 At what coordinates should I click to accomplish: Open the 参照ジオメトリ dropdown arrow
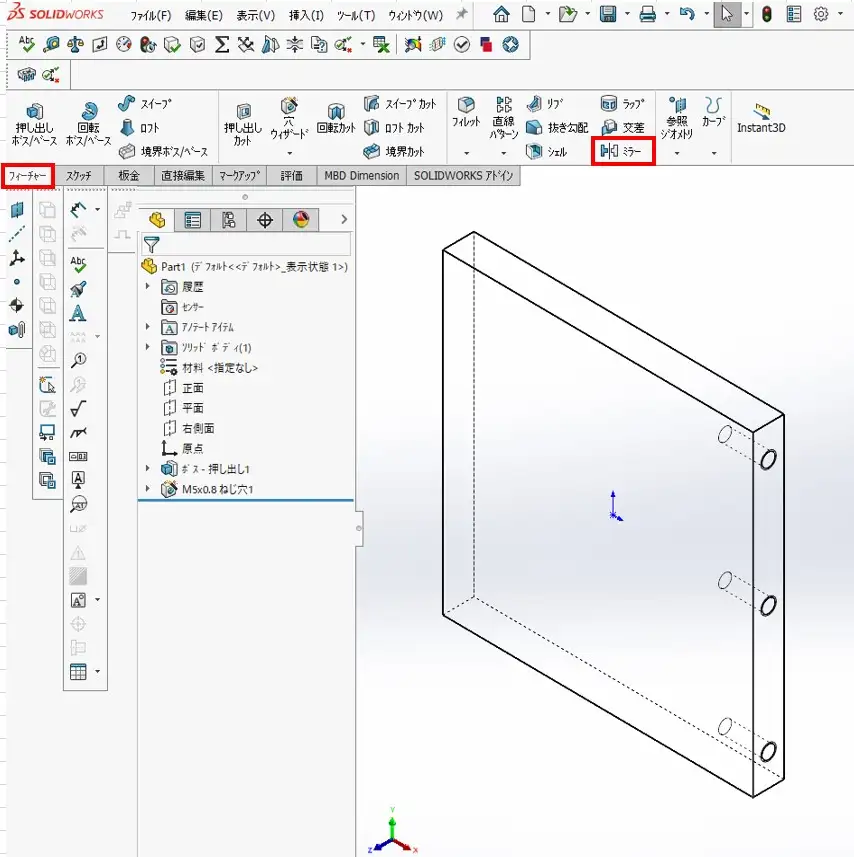[677, 153]
